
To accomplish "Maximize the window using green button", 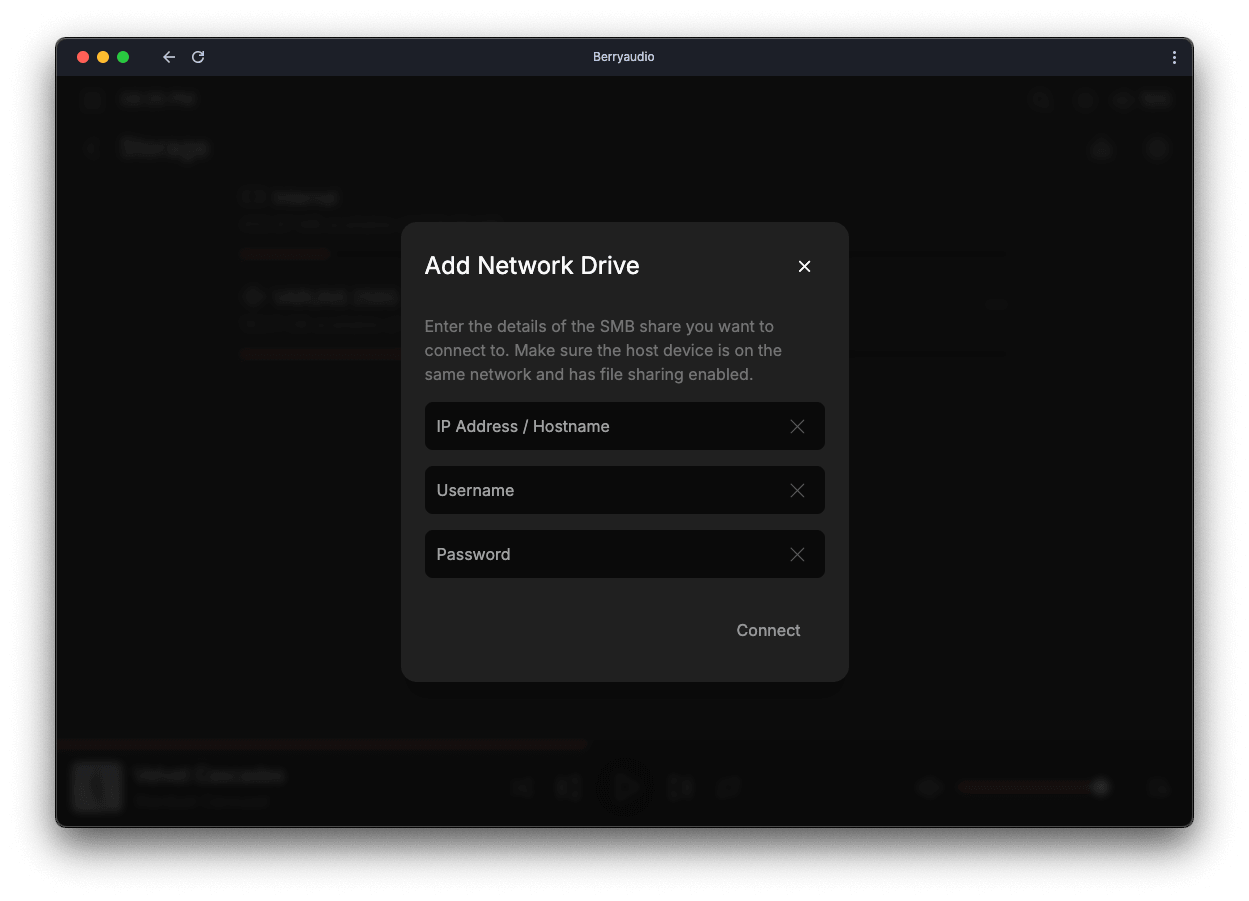I will 123,57.
